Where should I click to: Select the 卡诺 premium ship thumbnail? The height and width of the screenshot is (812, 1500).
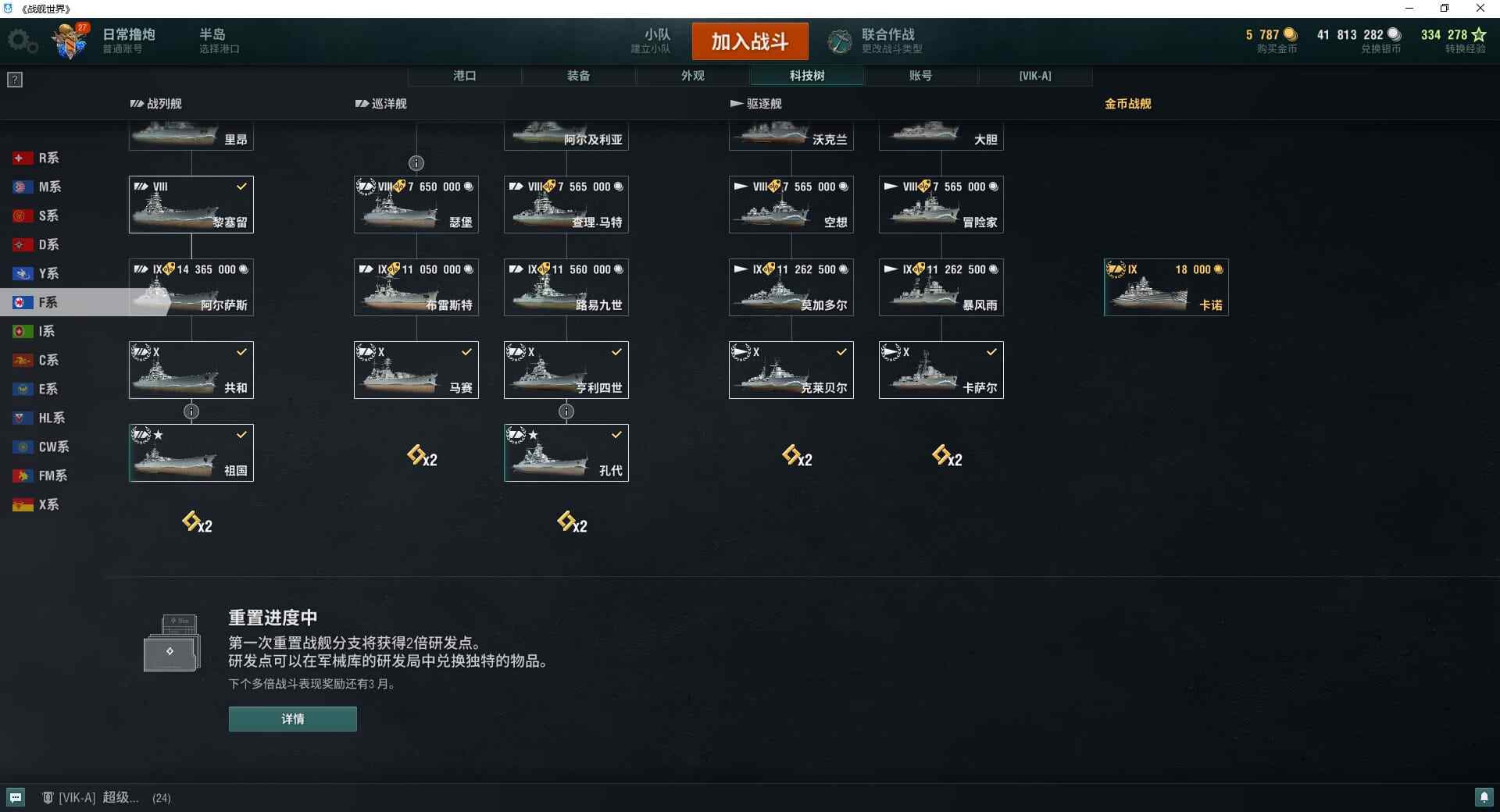[x=1166, y=287]
